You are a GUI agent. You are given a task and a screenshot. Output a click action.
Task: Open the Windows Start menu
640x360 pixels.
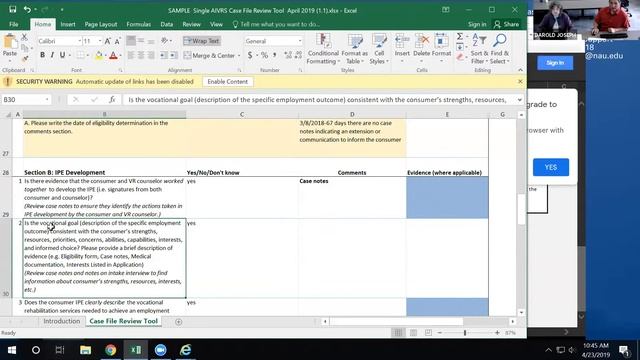[11, 350]
